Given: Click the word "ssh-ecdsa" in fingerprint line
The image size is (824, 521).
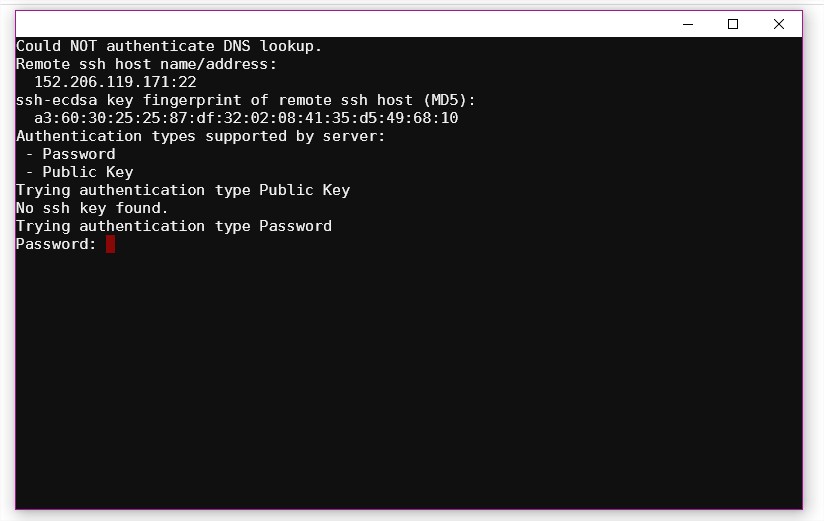Looking at the screenshot, I should click(x=57, y=100).
